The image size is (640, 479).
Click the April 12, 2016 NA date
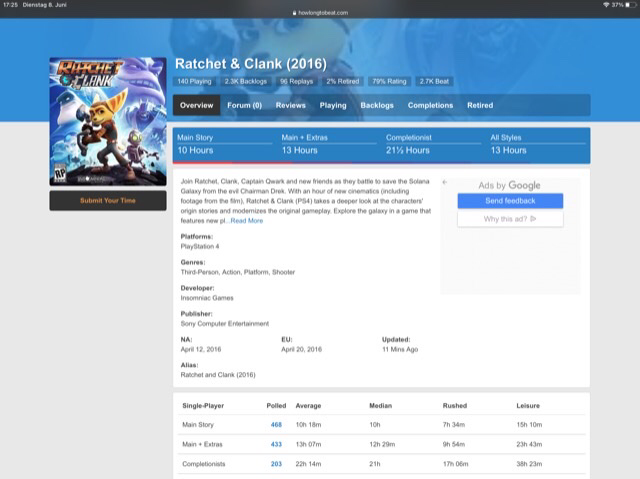click(x=201, y=349)
